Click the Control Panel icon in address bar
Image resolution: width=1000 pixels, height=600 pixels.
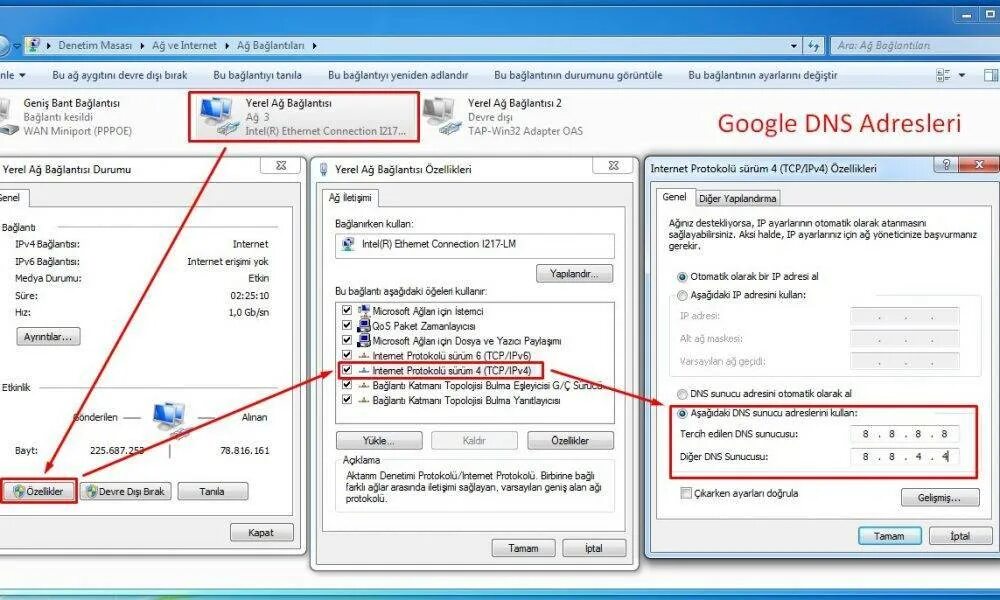tap(34, 45)
